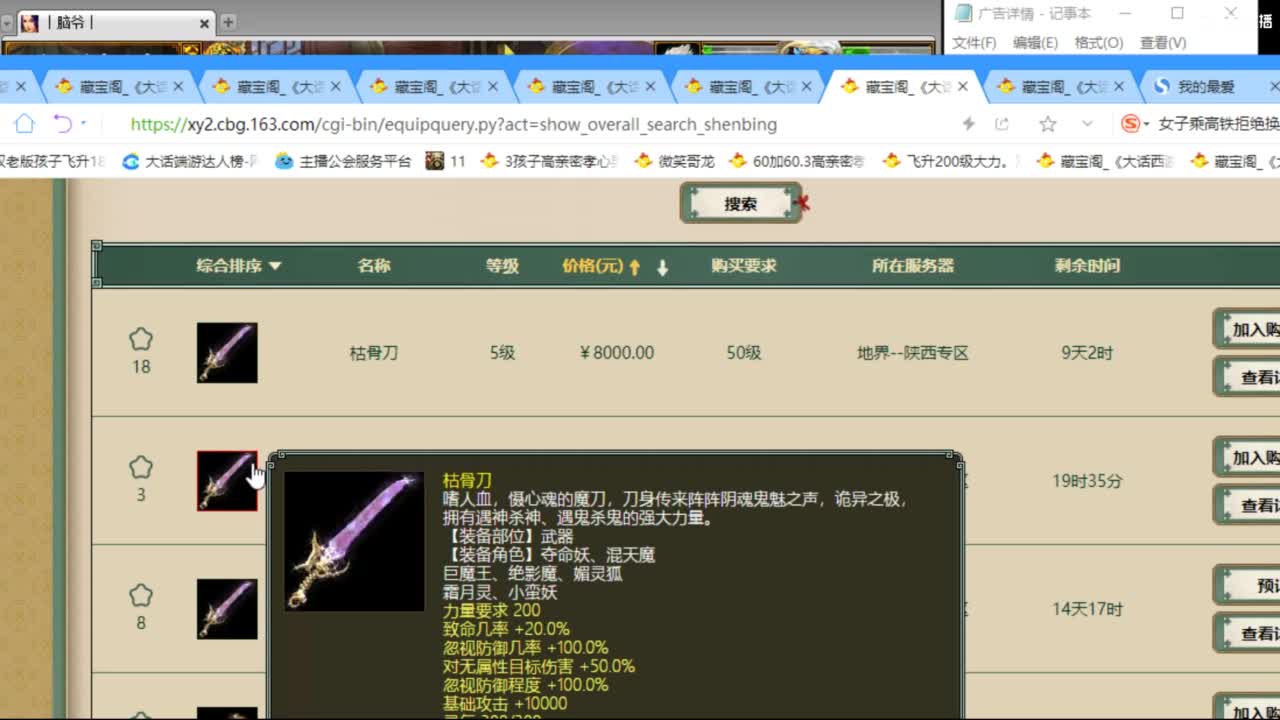Click the share page icon in address bar

1002,124
